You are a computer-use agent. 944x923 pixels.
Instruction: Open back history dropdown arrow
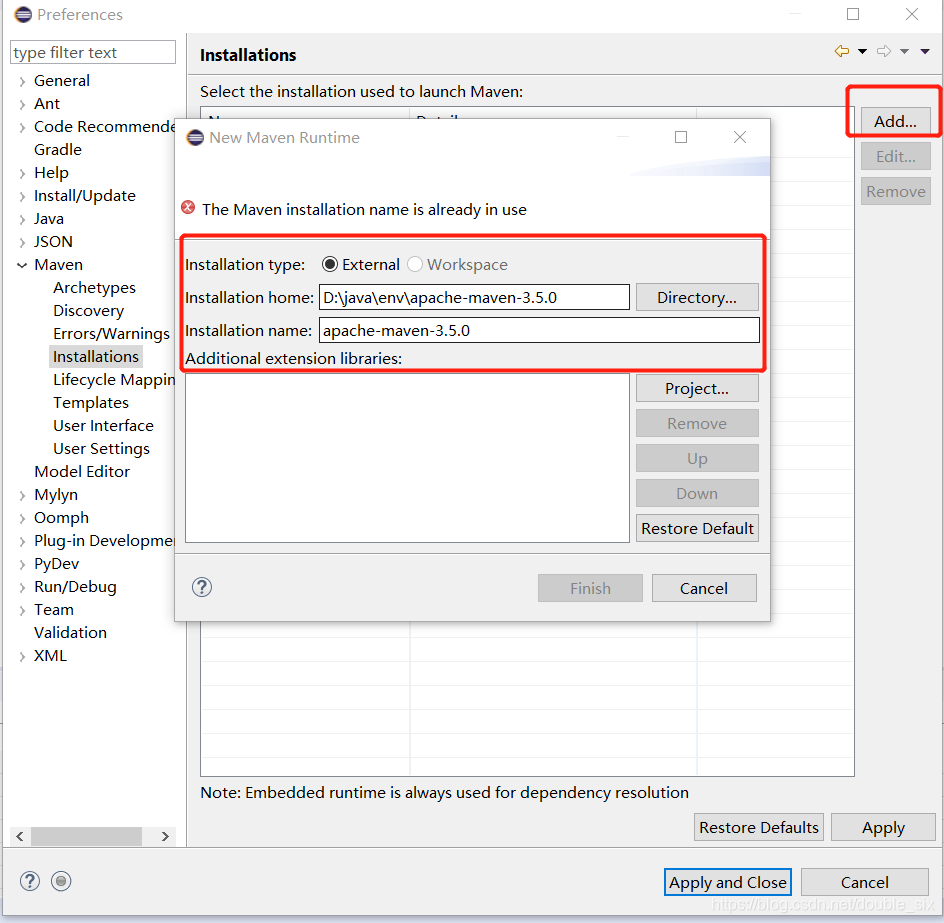pos(862,52)
